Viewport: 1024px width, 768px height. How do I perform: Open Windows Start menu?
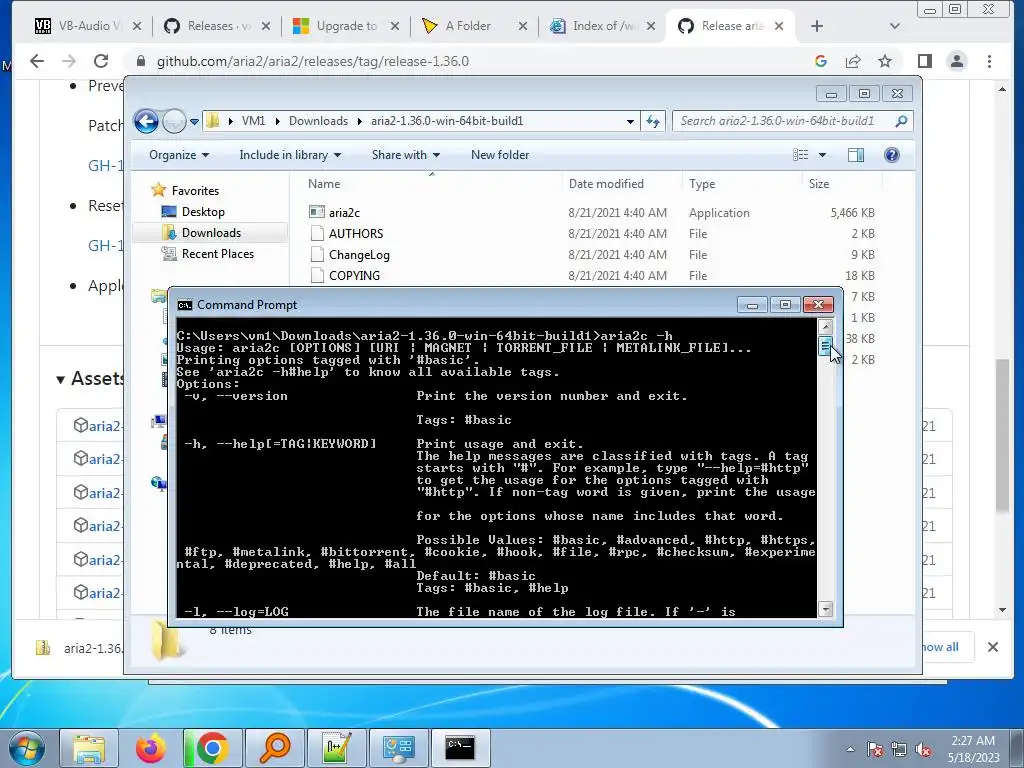(x=27, y=748)
